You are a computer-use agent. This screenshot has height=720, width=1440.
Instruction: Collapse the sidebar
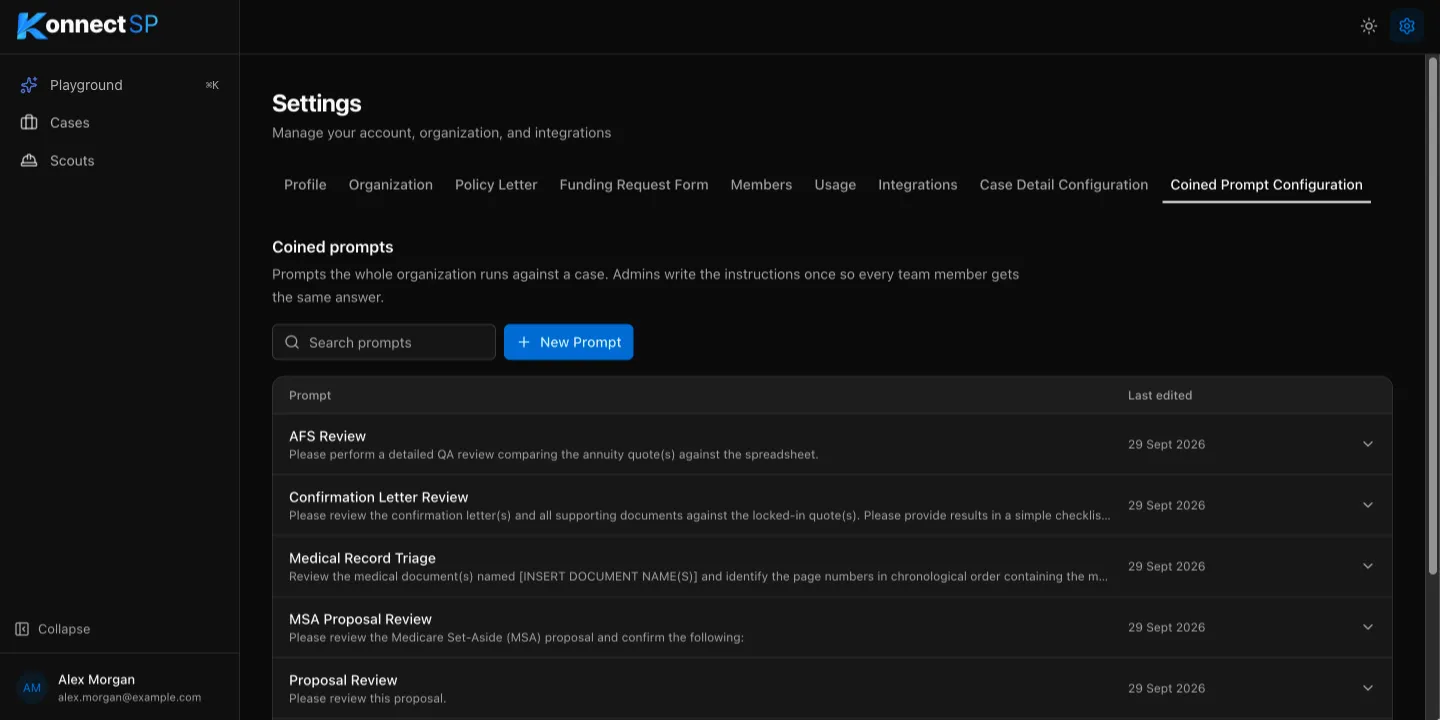click(x=53, y=629)
